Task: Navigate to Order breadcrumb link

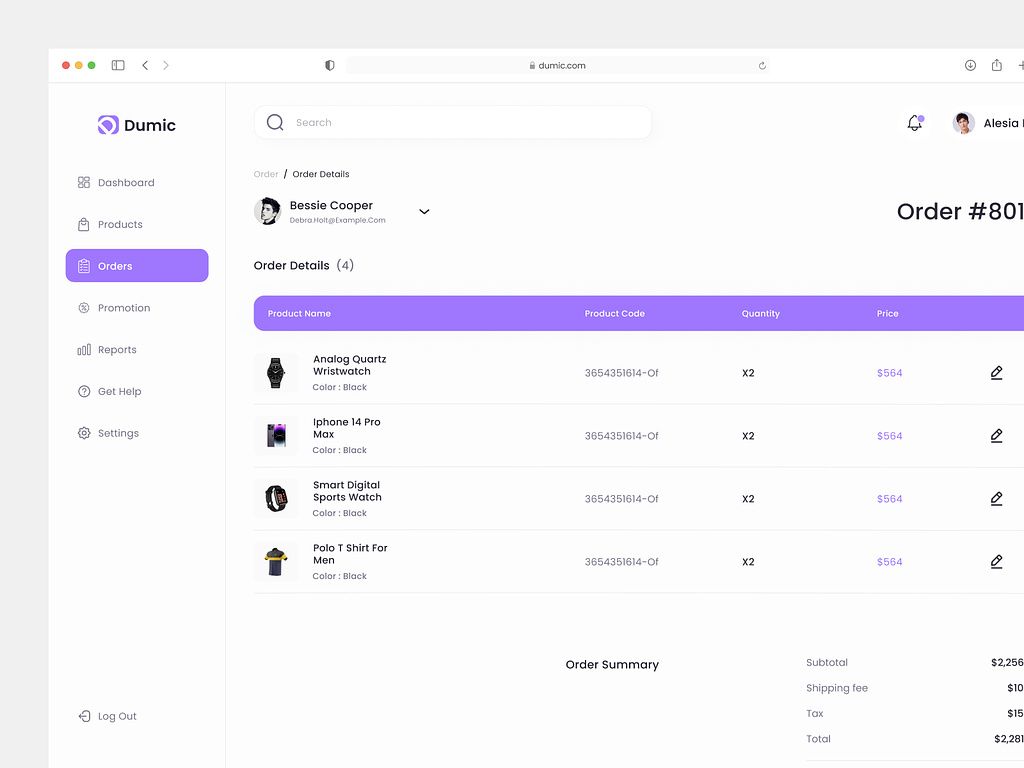Action: pos(266,174)
